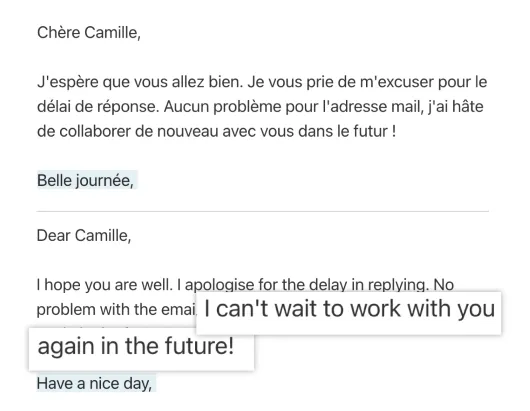The width and height of the screenshot is (530, 411).
Task: Click the words 'replying. No' in English paragraph
Action: coord(411,285)
